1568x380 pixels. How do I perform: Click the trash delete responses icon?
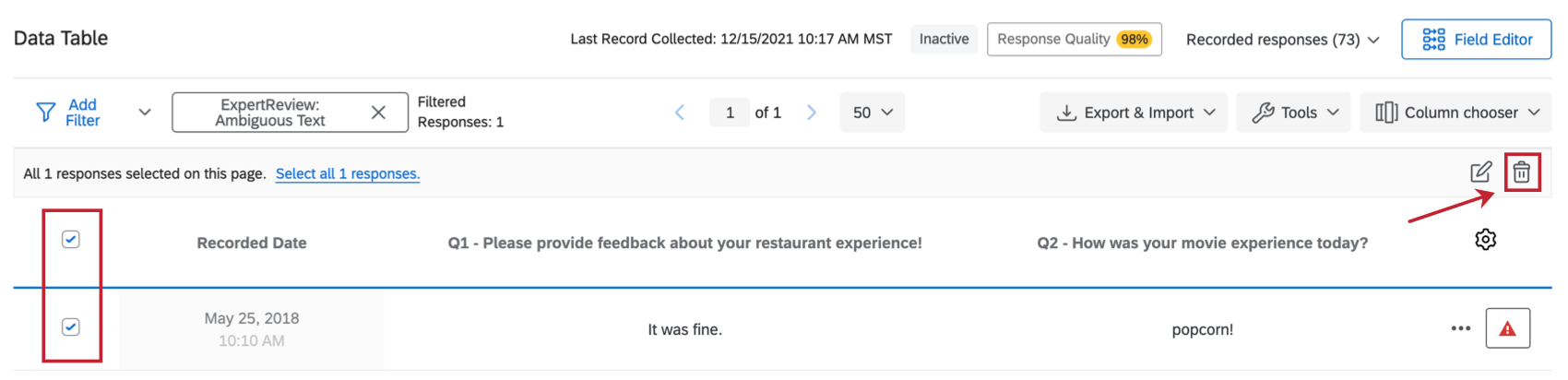[x=1521, y=172]
